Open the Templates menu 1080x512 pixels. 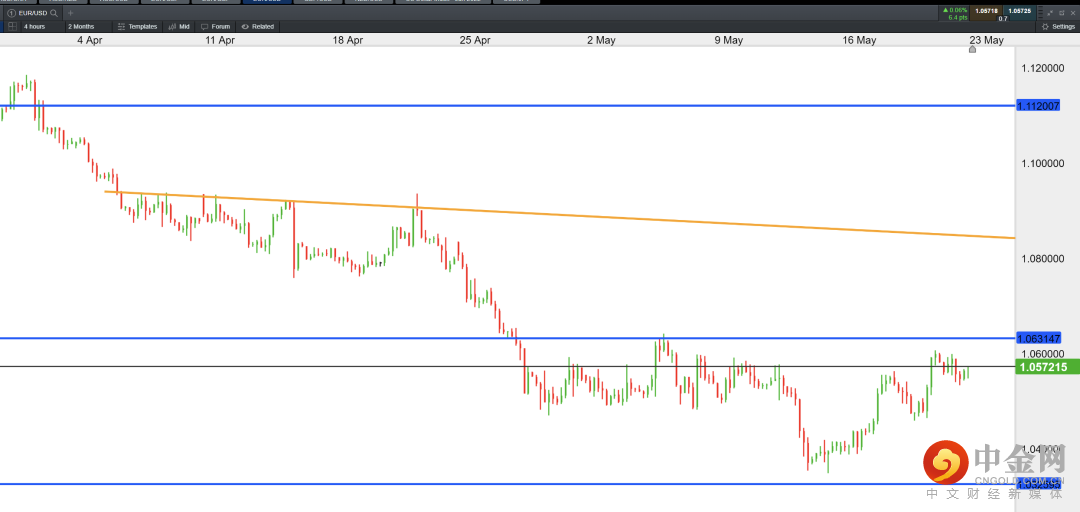(136, 26)
